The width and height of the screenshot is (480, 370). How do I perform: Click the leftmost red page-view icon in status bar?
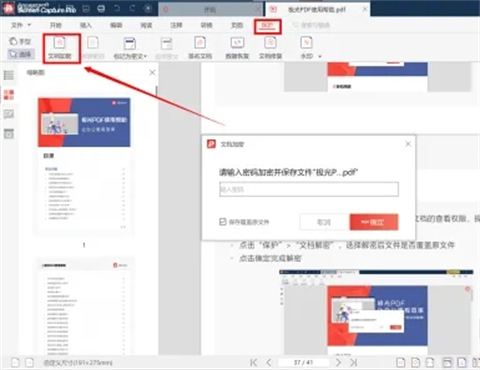tap(401, 362)
